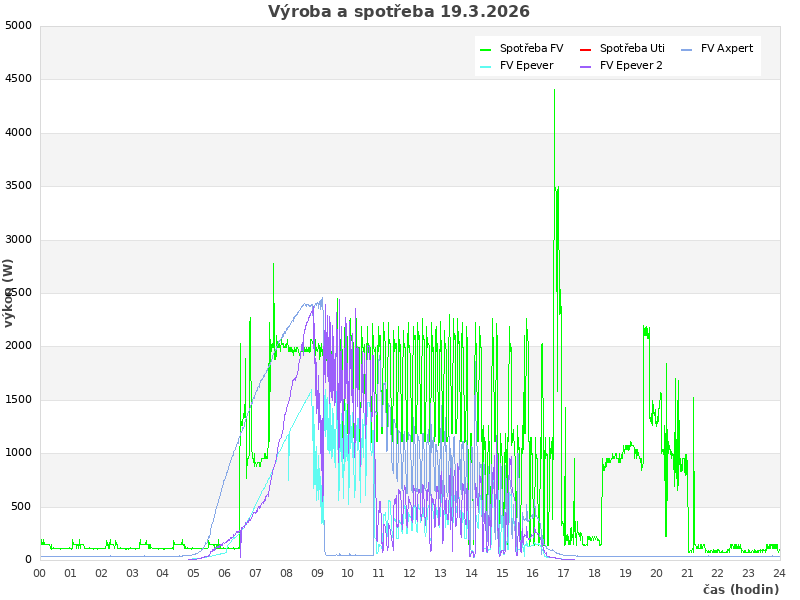Click the green Spotřeba FV legend swatch
Viewport: 800px width, 600px height.
[486, 49]
